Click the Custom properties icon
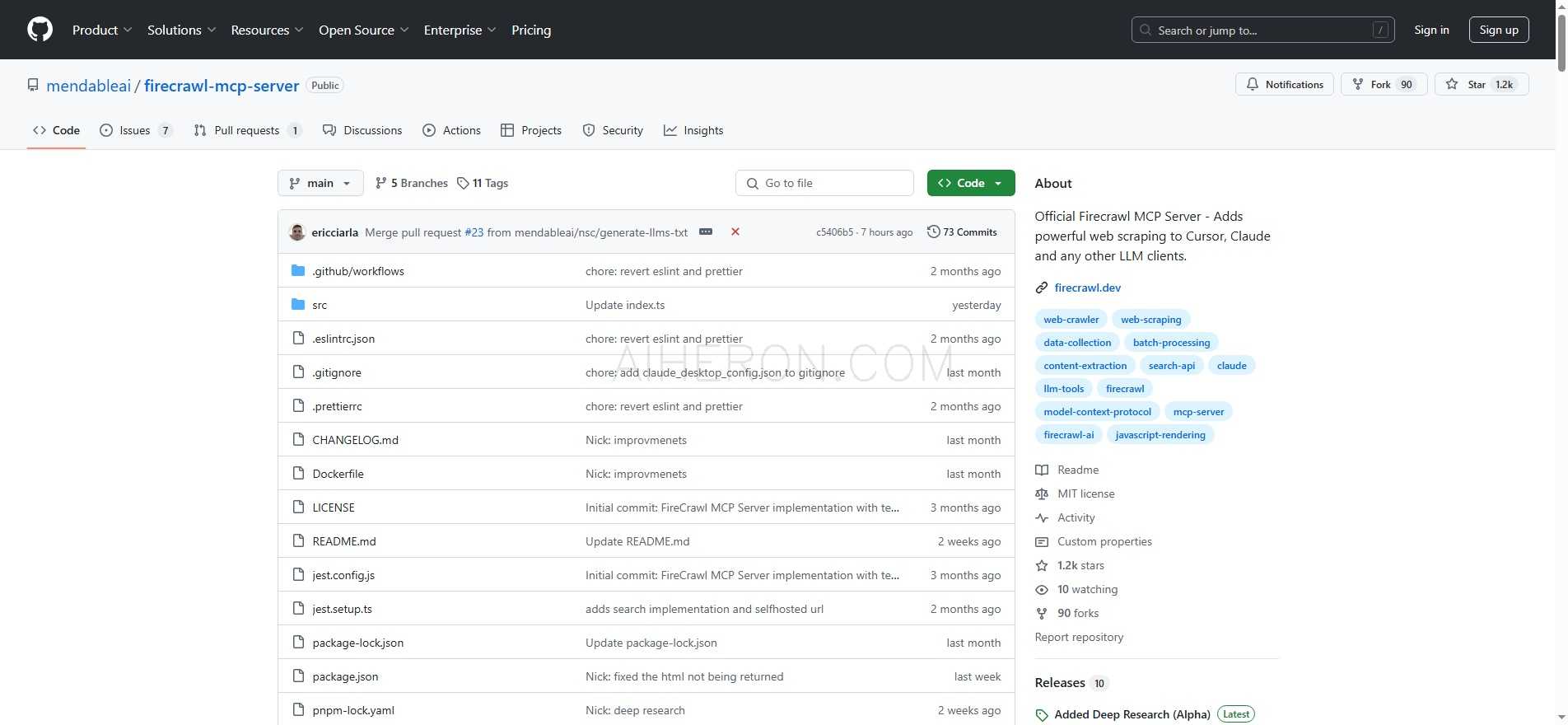Image resolution: width=1568 pixels, height=725 pixels. click(1042, 541)
